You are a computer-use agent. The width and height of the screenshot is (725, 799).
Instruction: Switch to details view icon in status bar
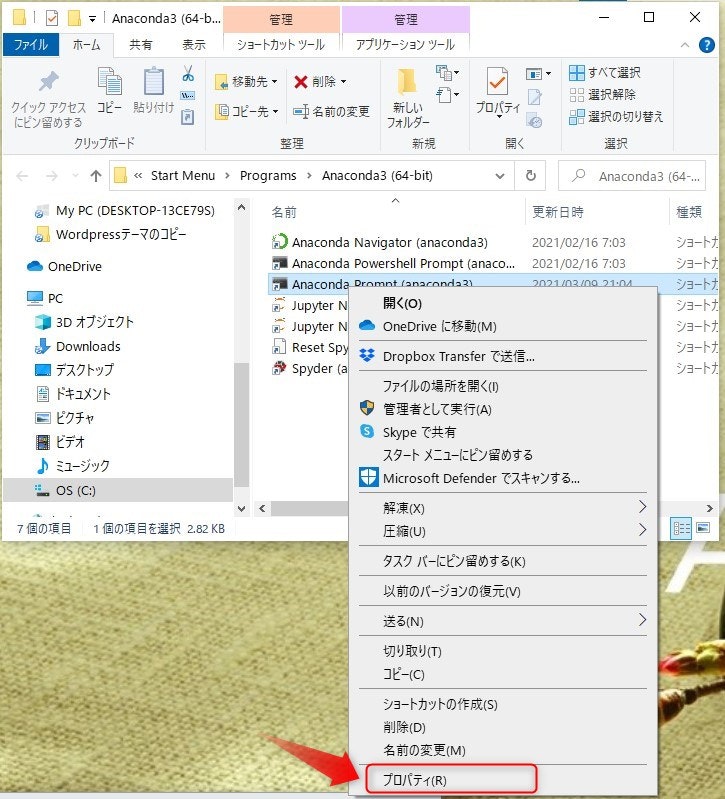point(682,528)
